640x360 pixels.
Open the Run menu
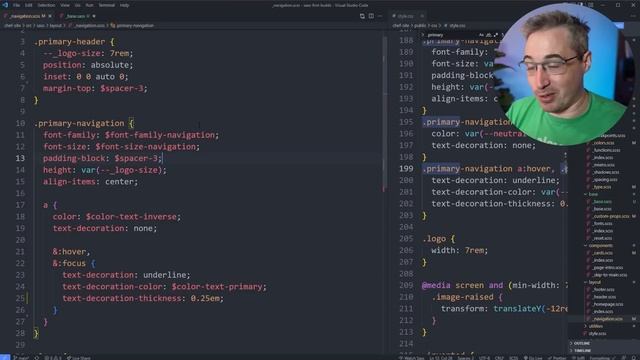click(x=89, y=5)
